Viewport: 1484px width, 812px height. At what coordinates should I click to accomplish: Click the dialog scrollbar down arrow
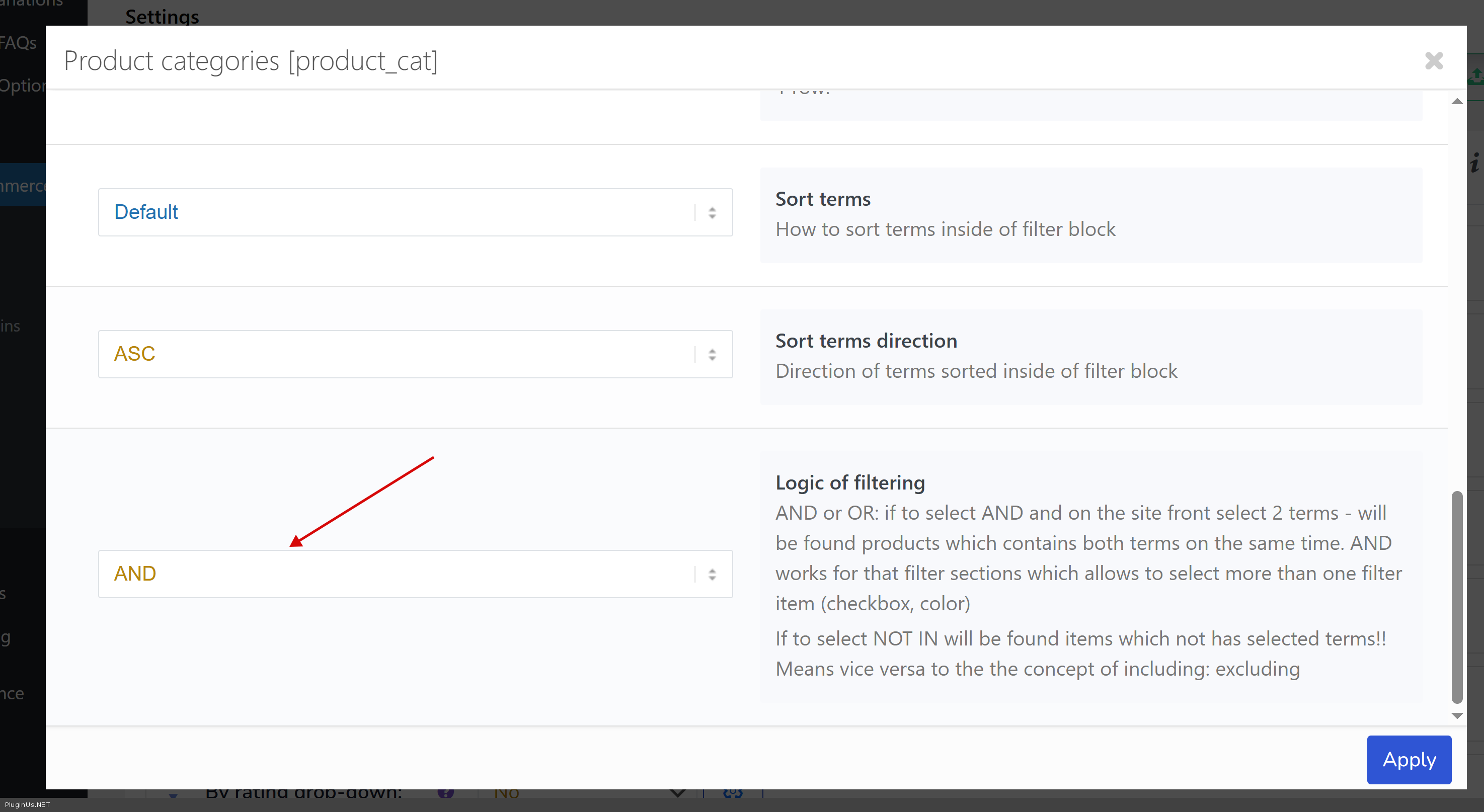pyautogui.click(x=1456, y=716)
